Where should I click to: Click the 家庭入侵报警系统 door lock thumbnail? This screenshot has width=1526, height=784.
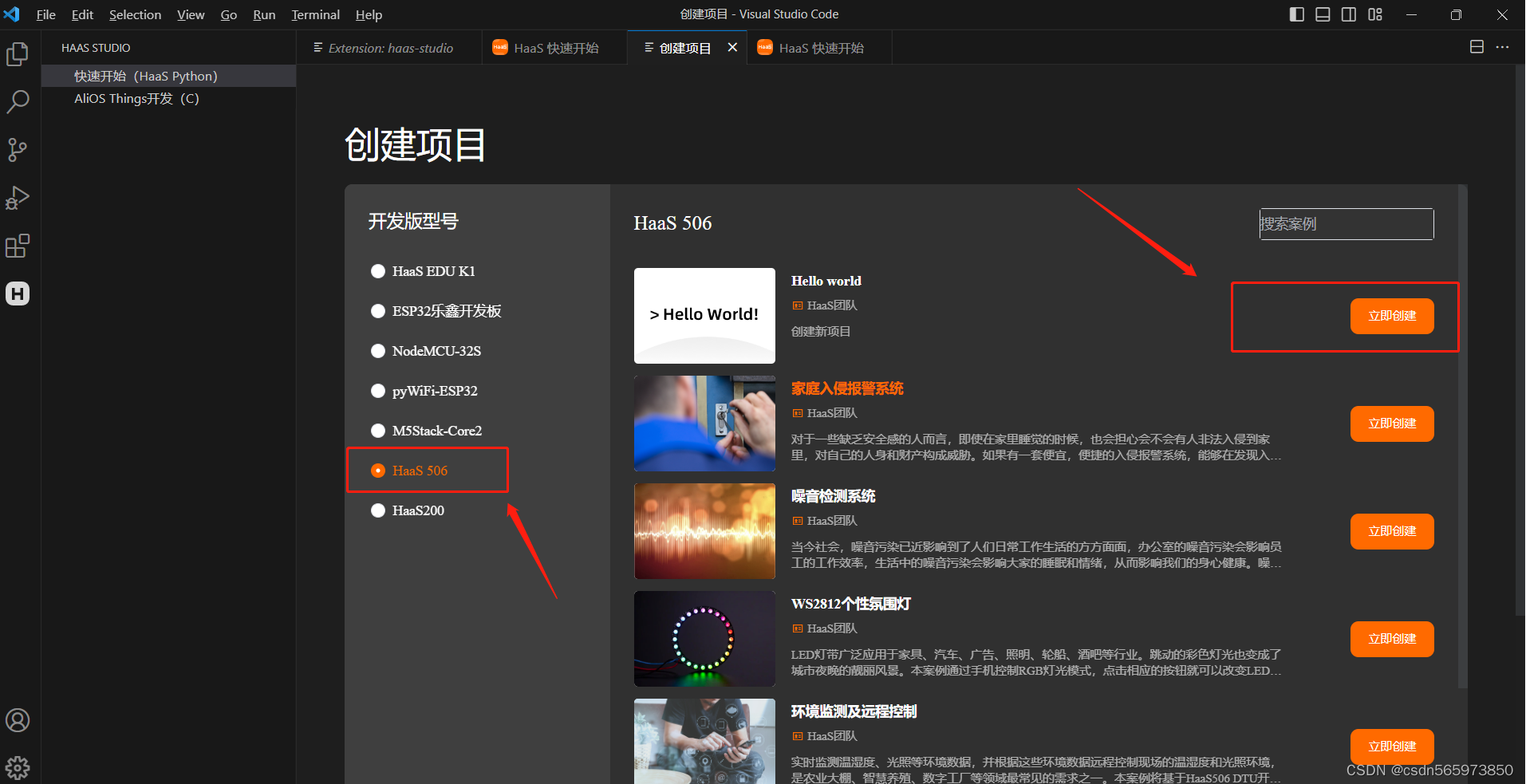pos(704,424)
